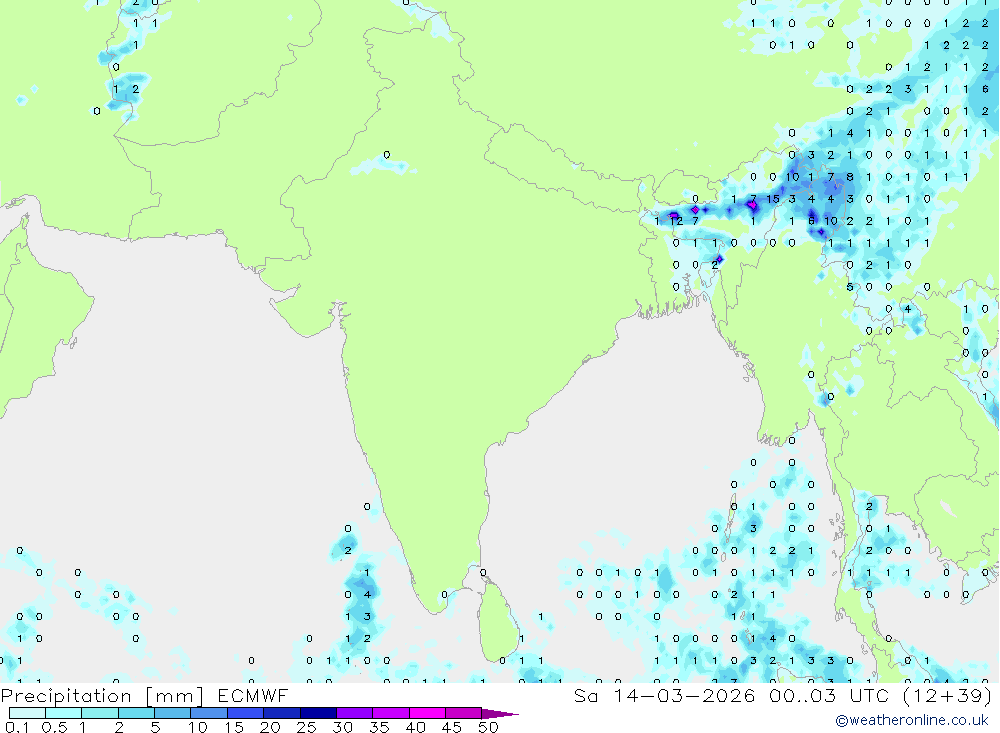Click the 35–40 mm purple legend swatch
The image size is (1000, 733).
click(391, 713)
